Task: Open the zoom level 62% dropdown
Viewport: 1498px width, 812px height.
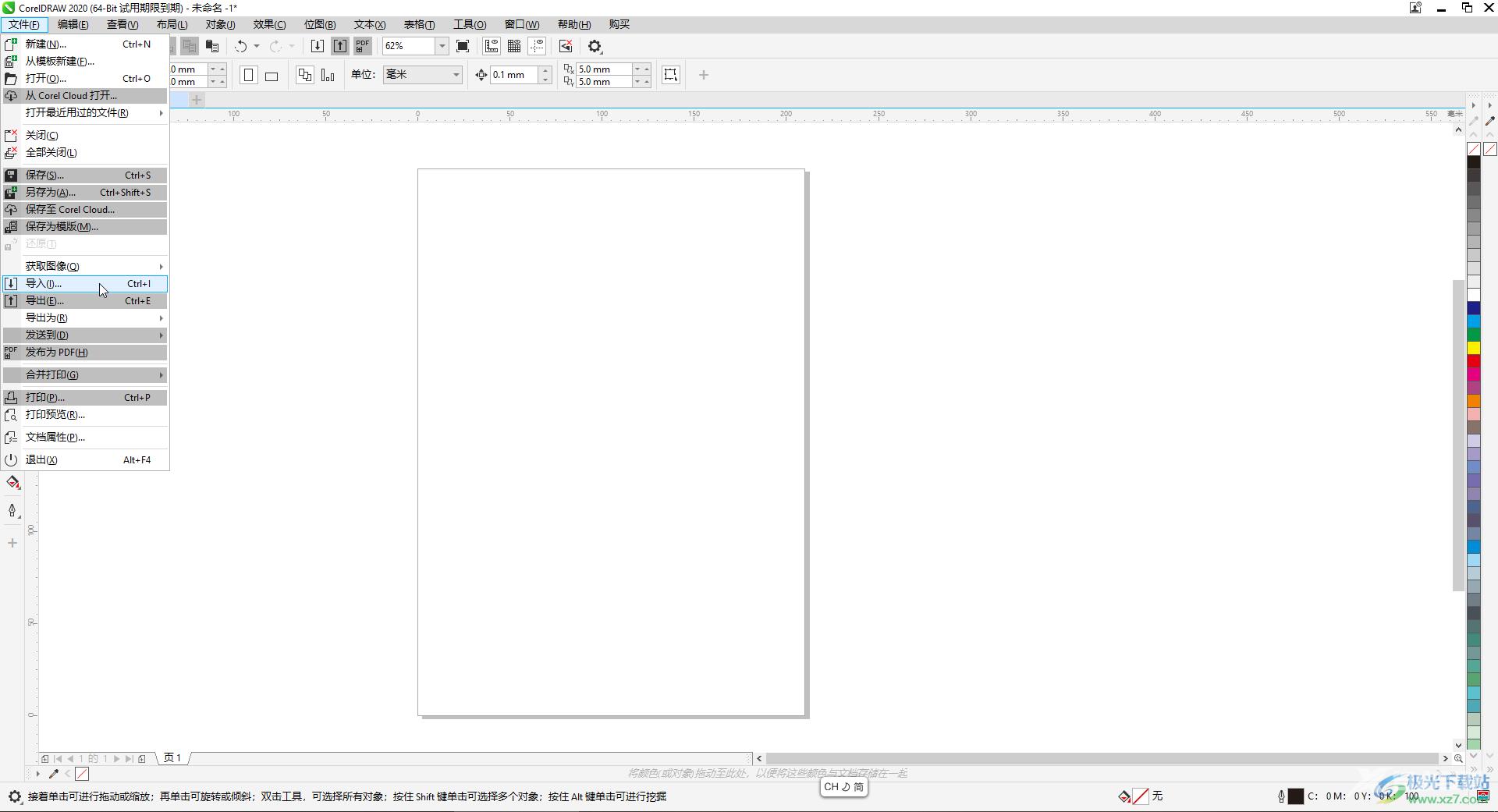Action: click(x=442, y=47)
